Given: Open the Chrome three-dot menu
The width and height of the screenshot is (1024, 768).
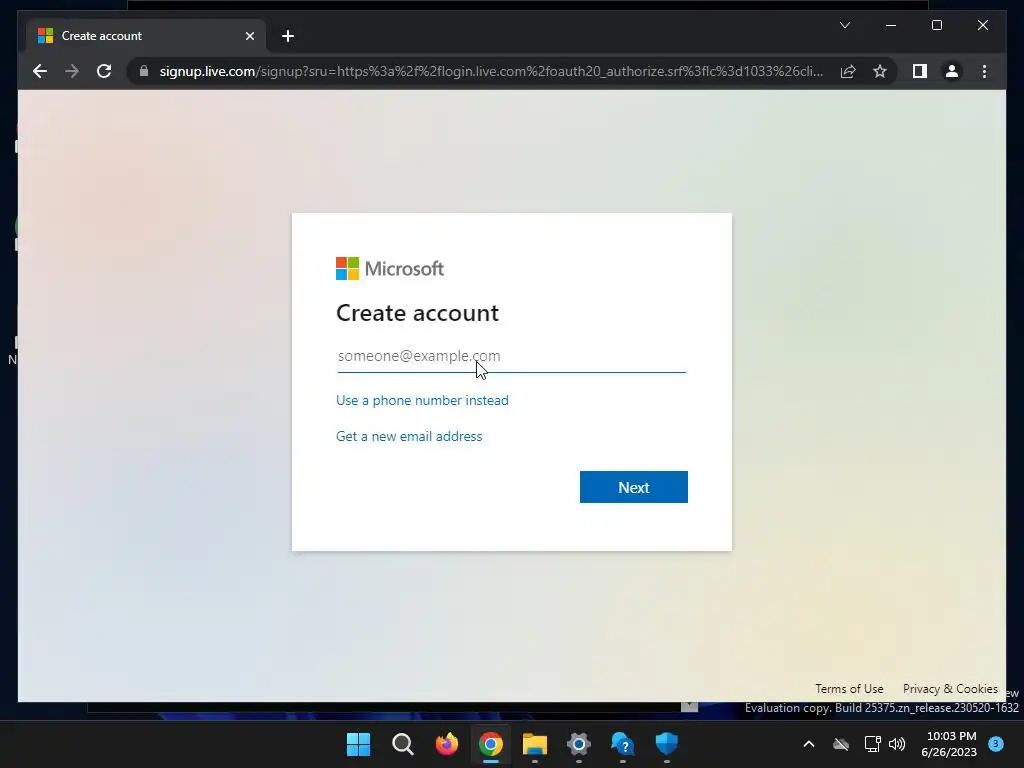Looking at the screenshot, I should pos(984,71).
